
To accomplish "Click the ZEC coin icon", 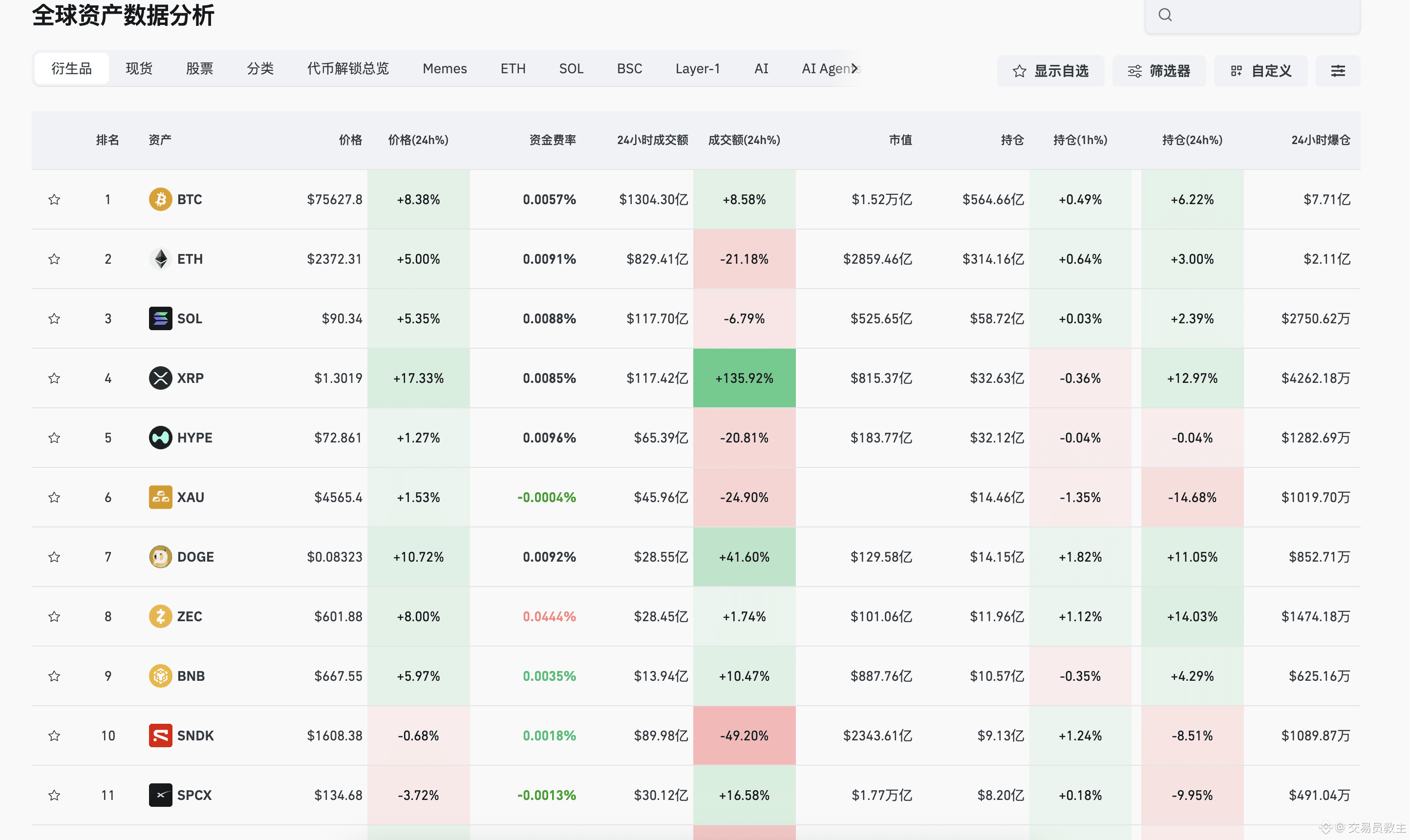I will point(160,616).
